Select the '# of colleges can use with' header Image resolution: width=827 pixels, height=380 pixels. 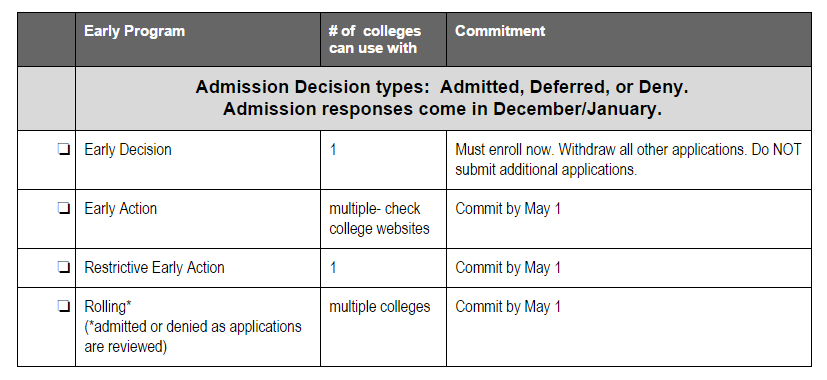coord(375,40)
